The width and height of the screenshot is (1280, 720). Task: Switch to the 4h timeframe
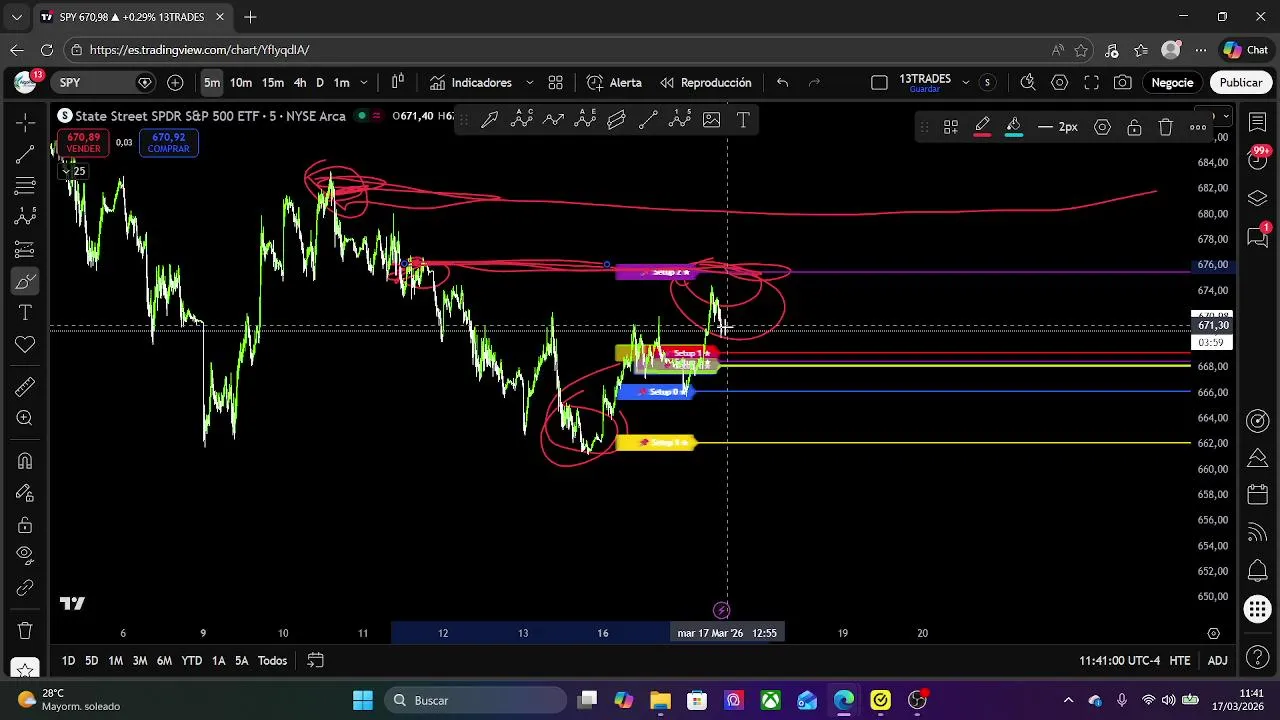(x=300, y=83)
